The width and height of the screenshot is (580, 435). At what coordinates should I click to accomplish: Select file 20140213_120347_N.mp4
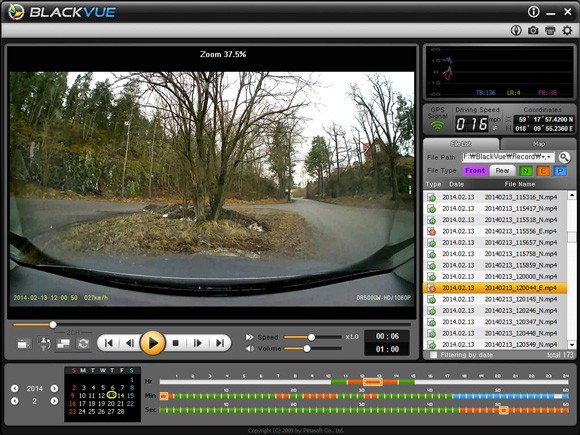pos(495,322)
